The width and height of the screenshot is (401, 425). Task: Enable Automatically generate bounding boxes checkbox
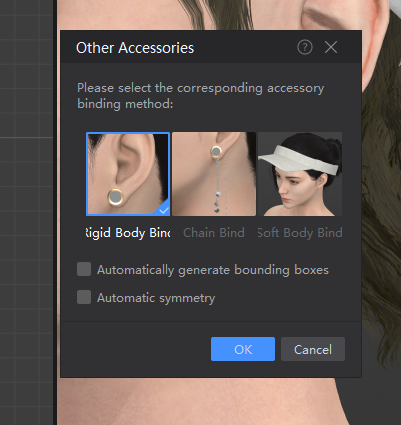click(84, 269)
